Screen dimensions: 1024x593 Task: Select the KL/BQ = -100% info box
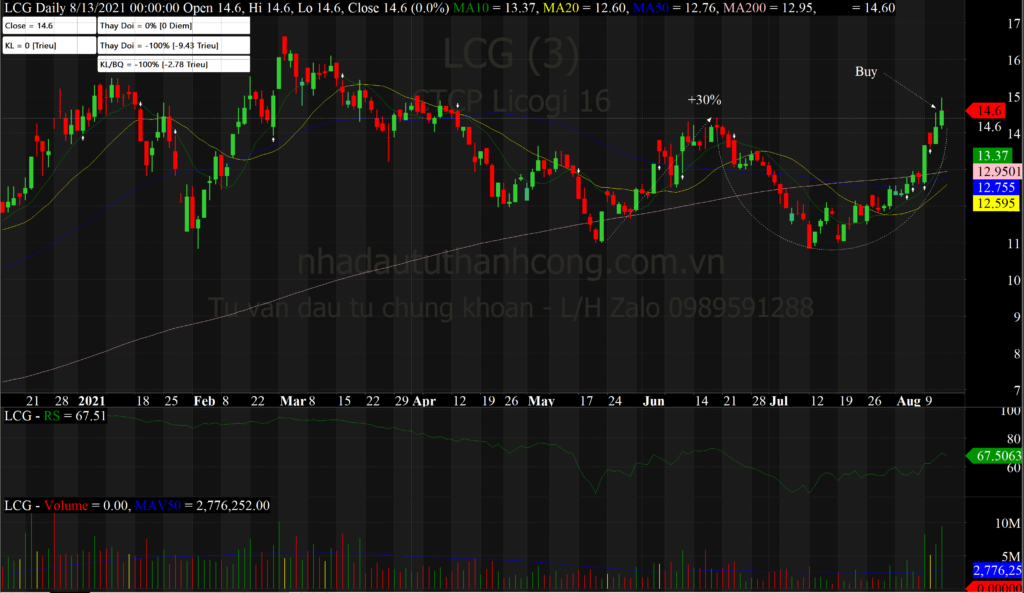tap(172, 65)
